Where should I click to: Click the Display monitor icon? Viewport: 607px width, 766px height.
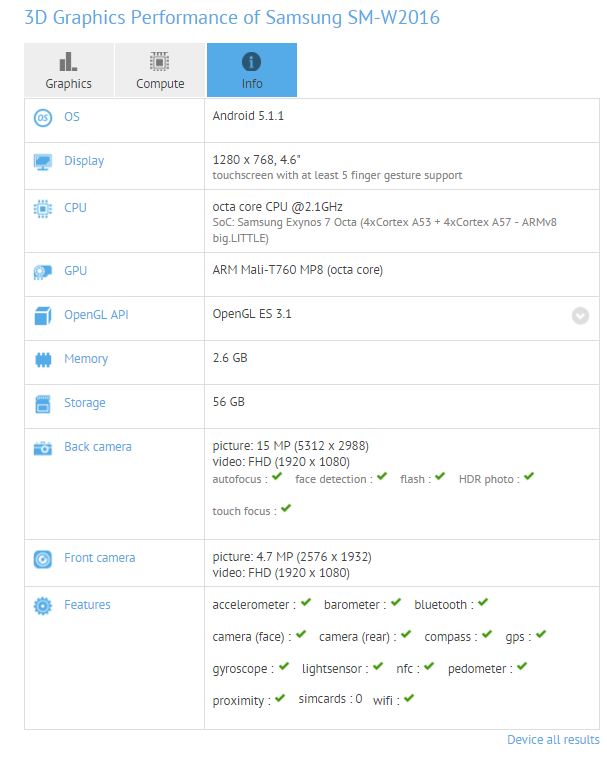42,161
